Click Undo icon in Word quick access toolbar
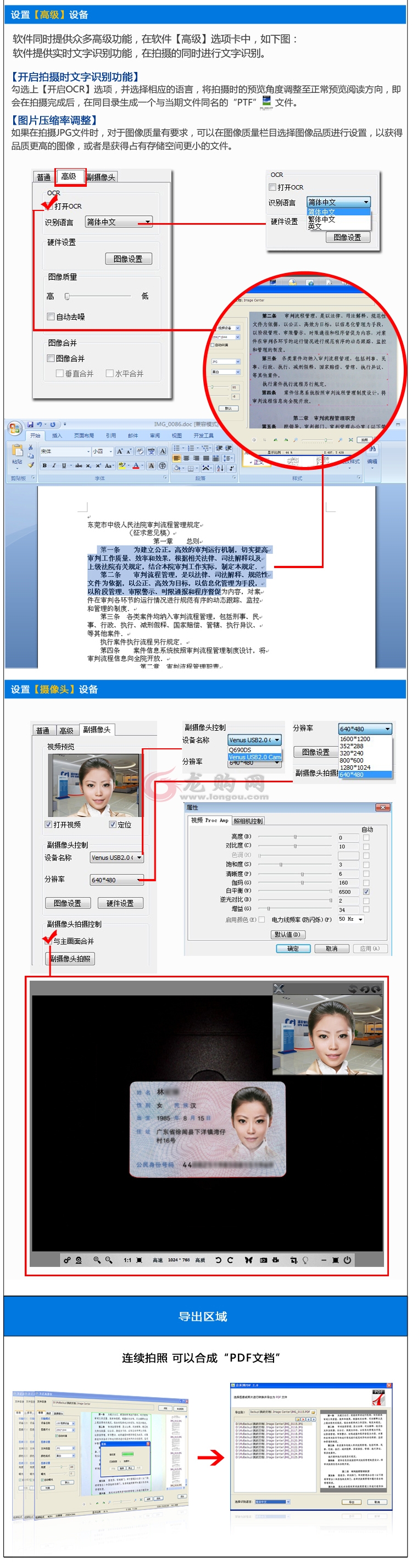 pos(40,424)
